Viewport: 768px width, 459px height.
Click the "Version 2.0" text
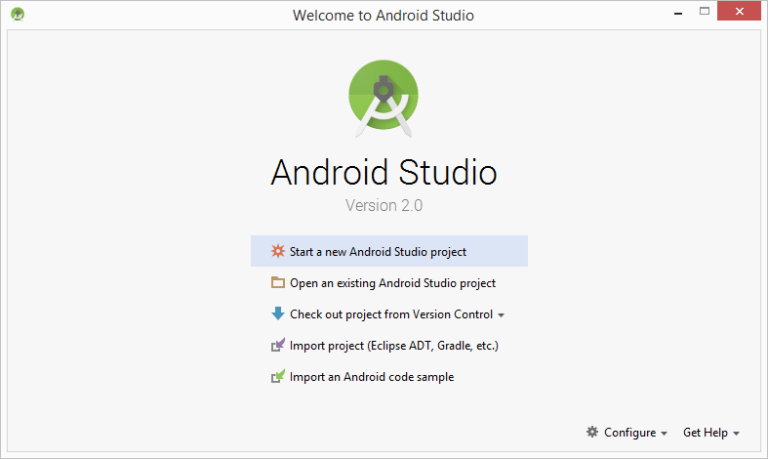383,206
